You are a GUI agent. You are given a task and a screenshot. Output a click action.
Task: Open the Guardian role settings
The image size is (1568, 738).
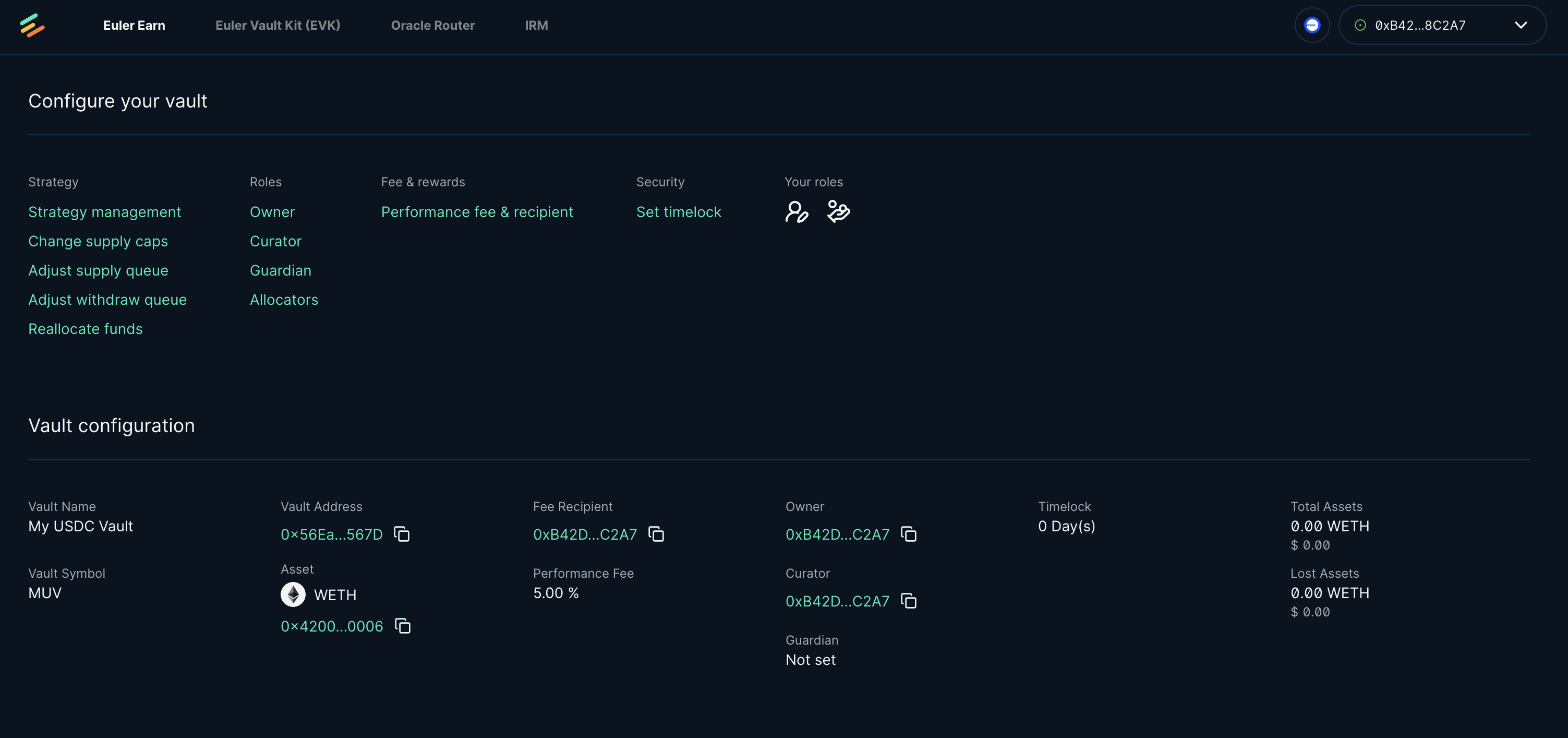click(281, 270)
